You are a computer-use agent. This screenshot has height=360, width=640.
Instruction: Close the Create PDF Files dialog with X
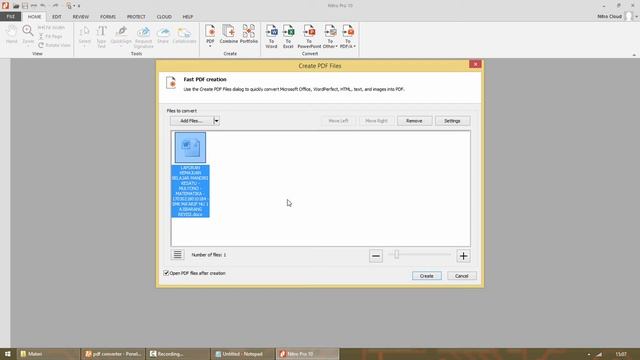pos(475,64)
